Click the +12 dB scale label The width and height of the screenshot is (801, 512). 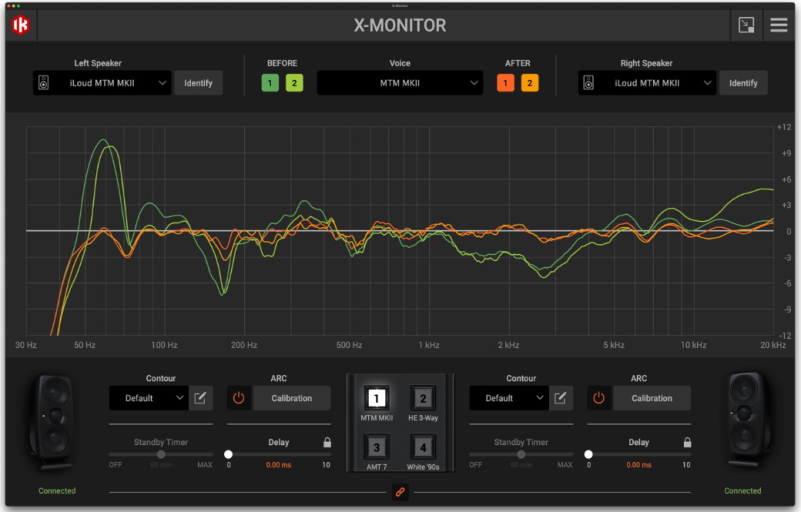[784, 127]
